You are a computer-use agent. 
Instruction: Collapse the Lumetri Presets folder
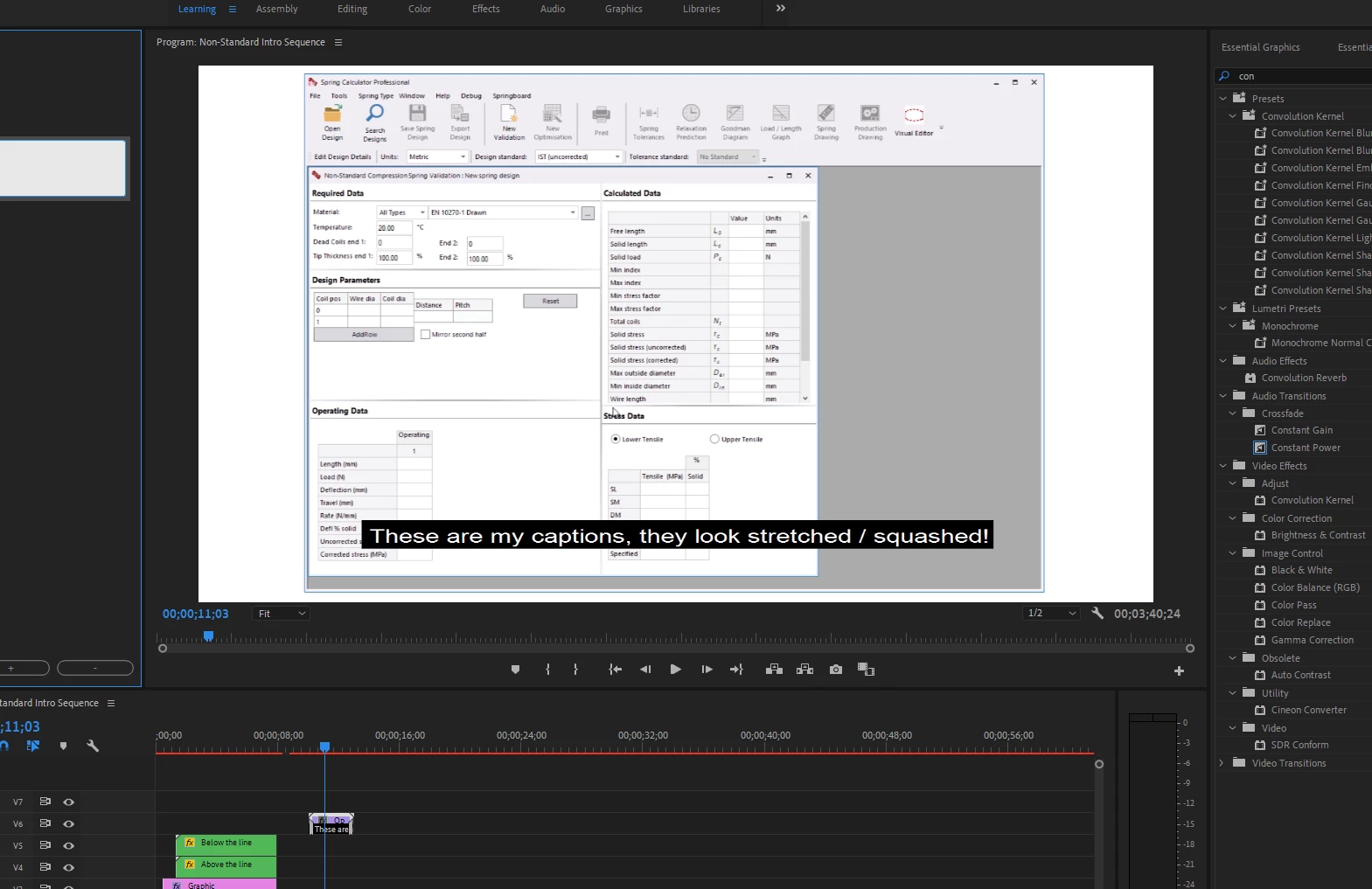[x=1223, y=309]
